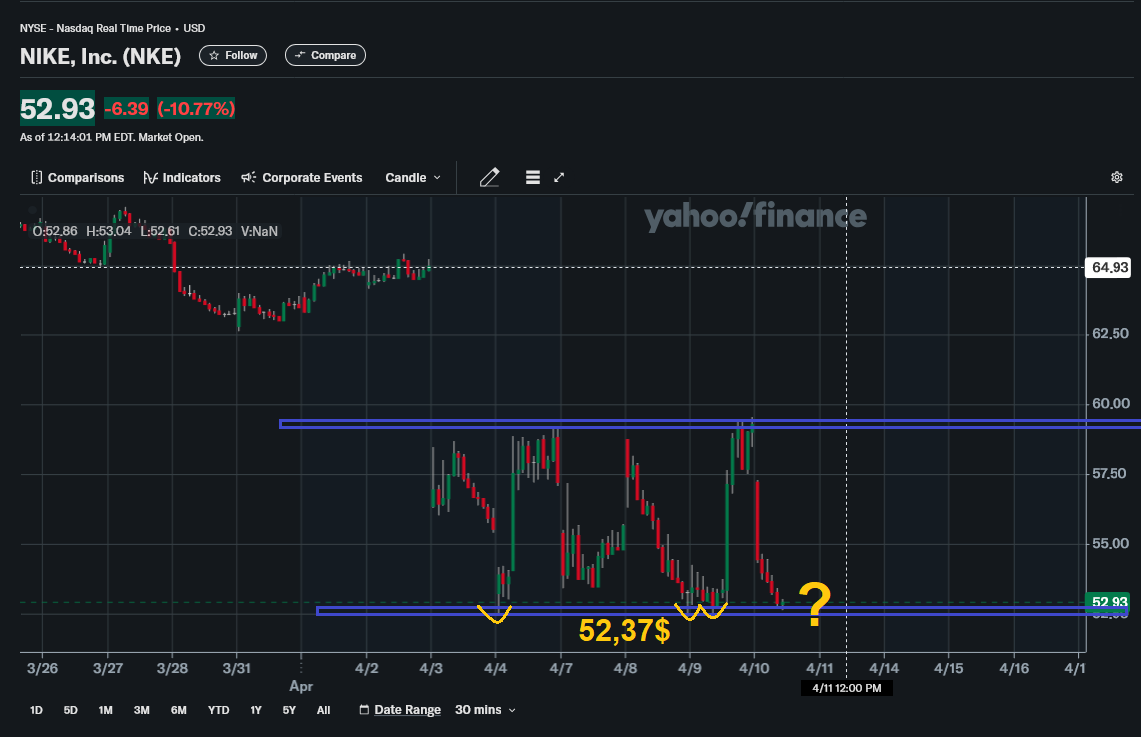This screenshot has width=1141, height=737.
Task: Select the 1D time range
Action: [36, 710]
